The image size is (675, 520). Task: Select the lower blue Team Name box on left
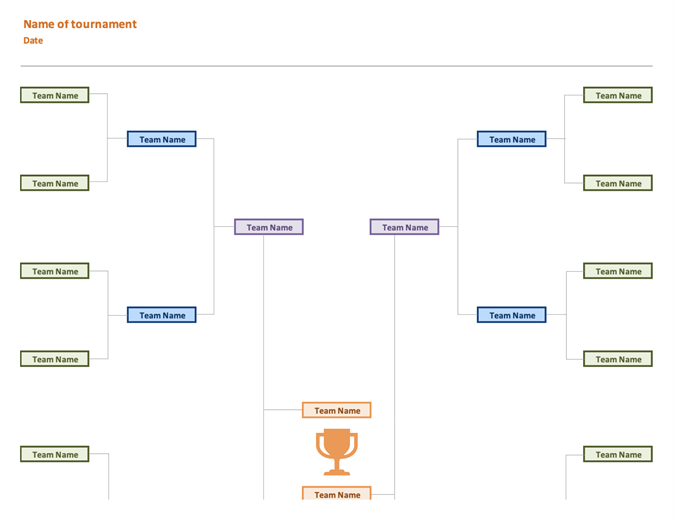point(162,315)
